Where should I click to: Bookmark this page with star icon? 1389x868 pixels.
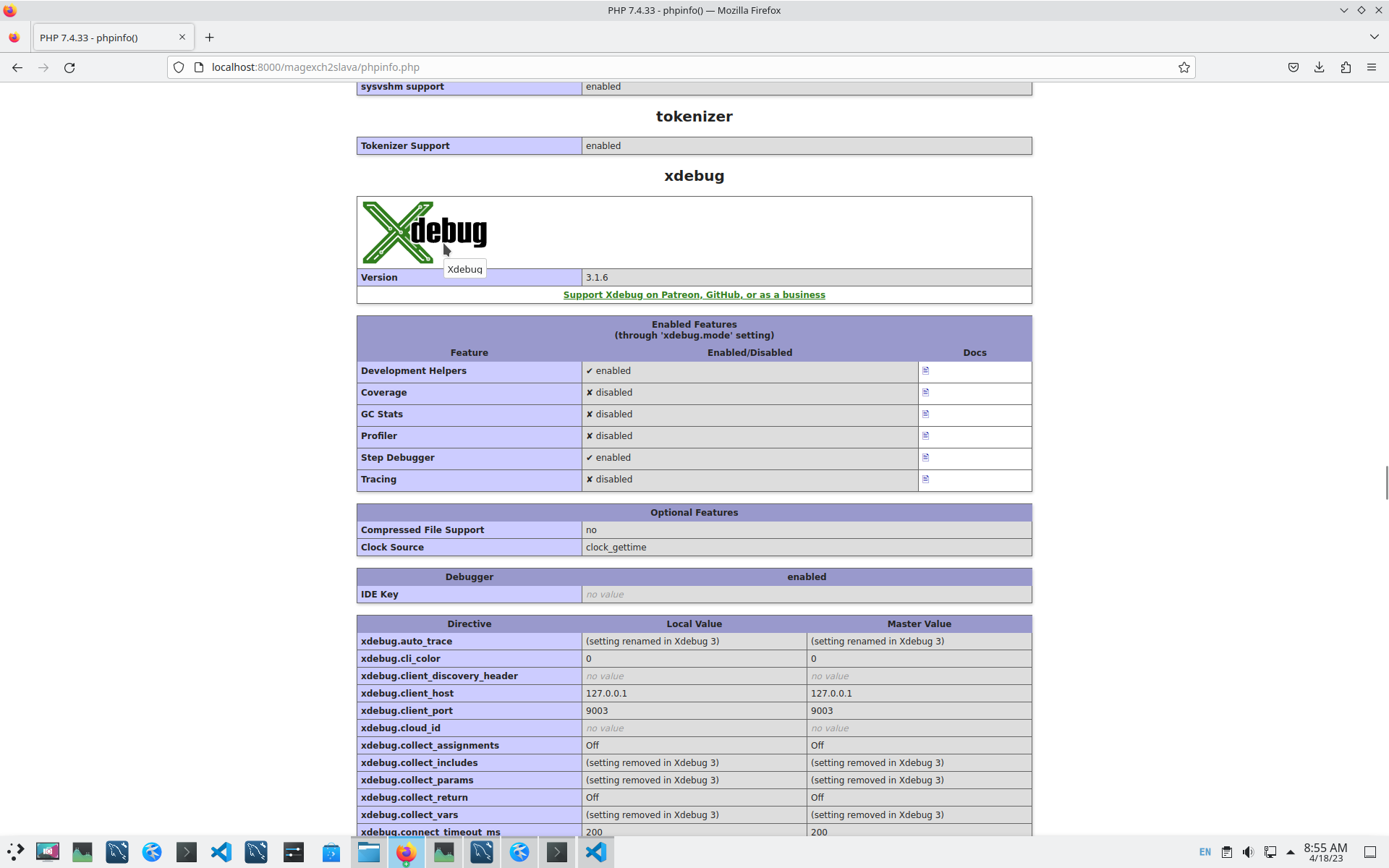[x=1184, y=67]
